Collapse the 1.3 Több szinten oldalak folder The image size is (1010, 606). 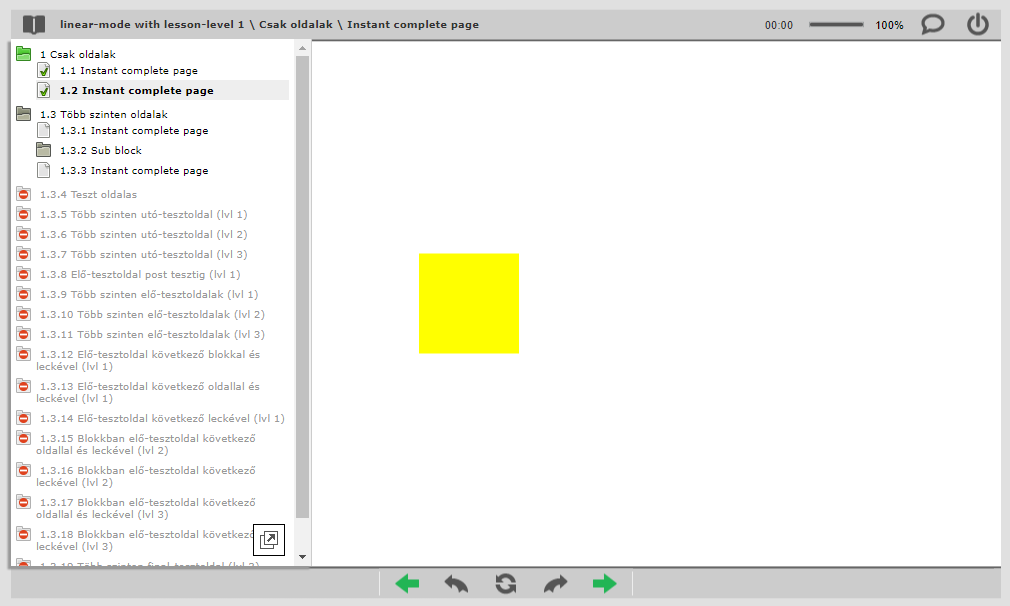24,114
